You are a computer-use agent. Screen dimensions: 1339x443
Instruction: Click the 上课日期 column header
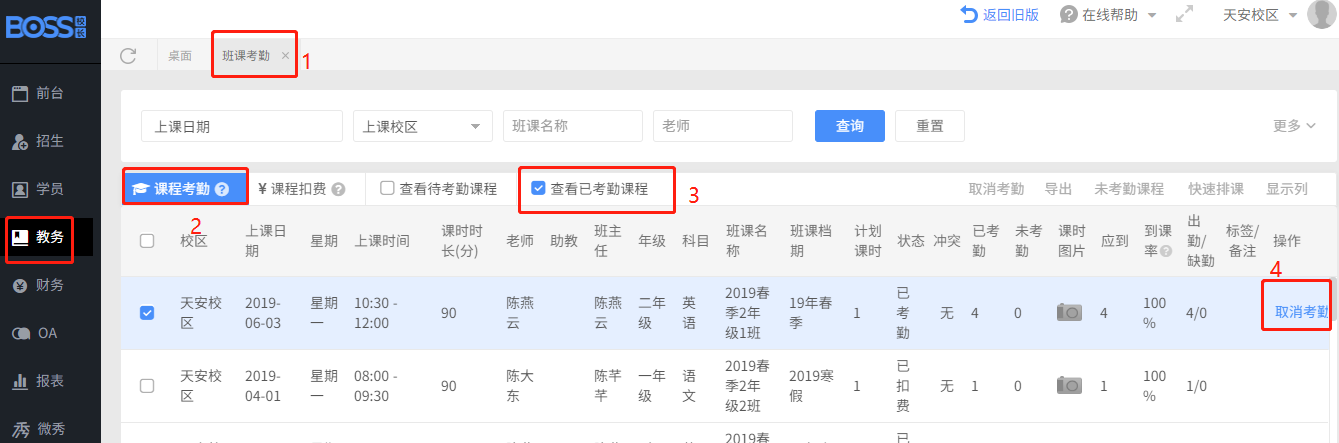tap(265, 240)
